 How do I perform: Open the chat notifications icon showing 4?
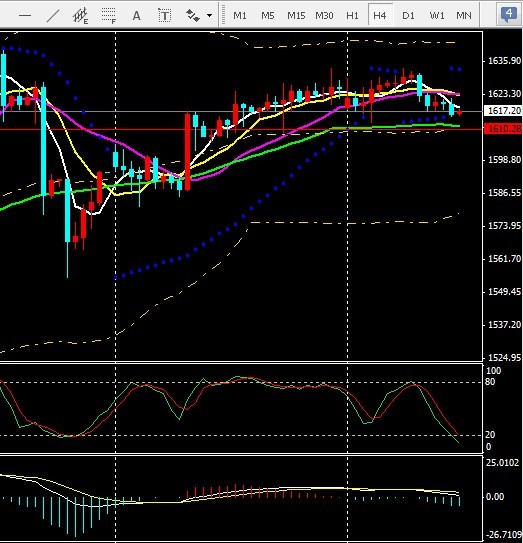click(x=508, y=15)
